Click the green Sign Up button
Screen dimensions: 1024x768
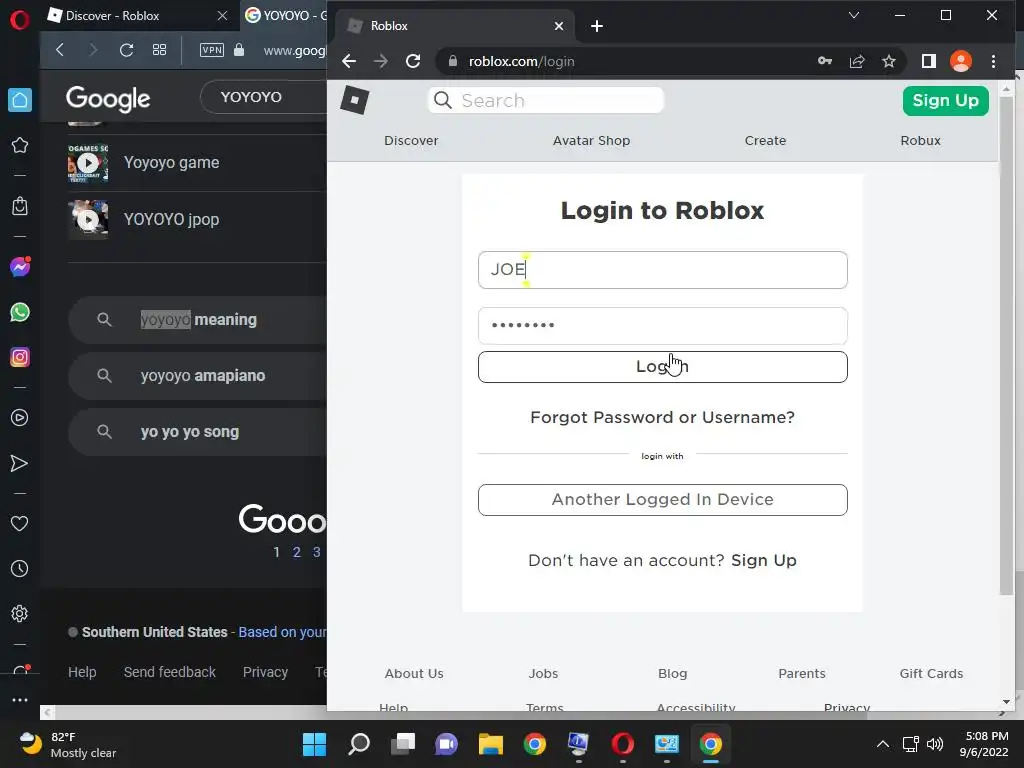945,101
